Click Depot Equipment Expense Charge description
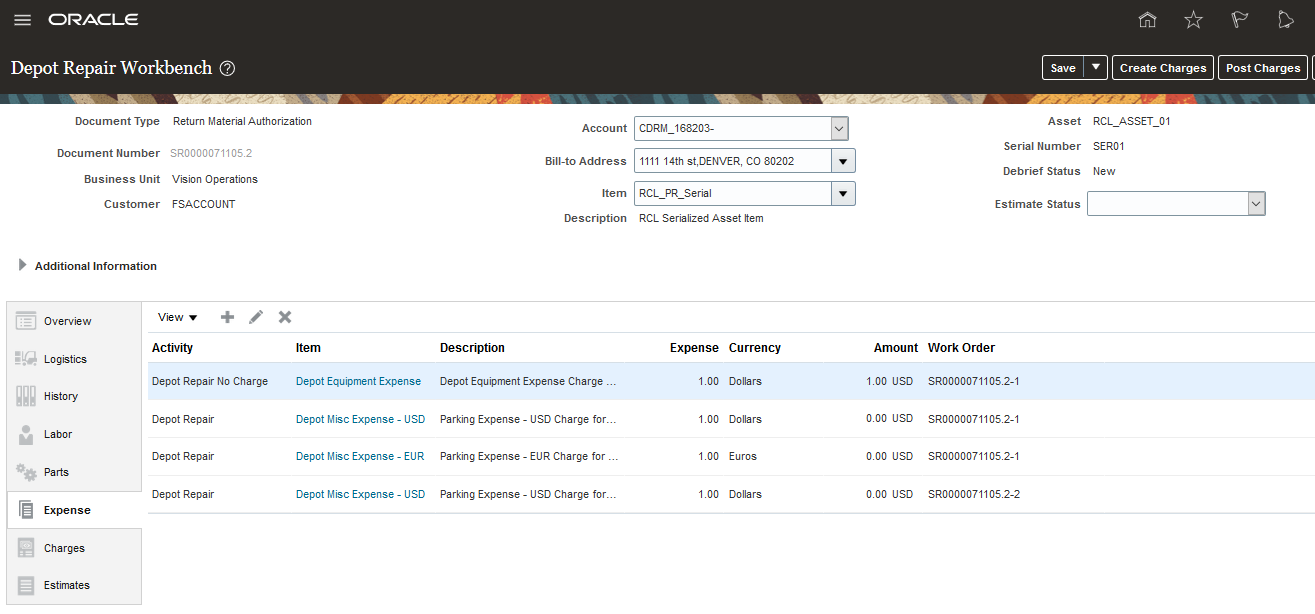This screenshot has width=1315, height=614. [x=528, y=381]
